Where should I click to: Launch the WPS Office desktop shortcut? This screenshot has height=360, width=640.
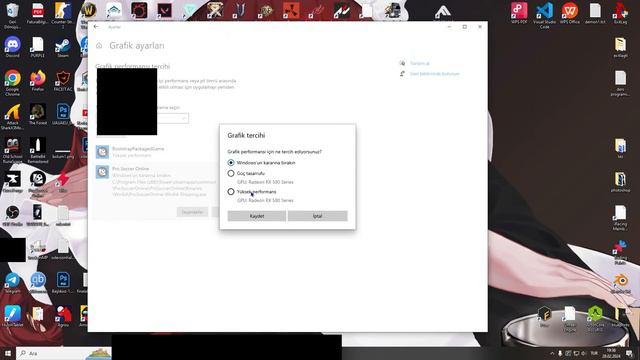pos(570,13)
